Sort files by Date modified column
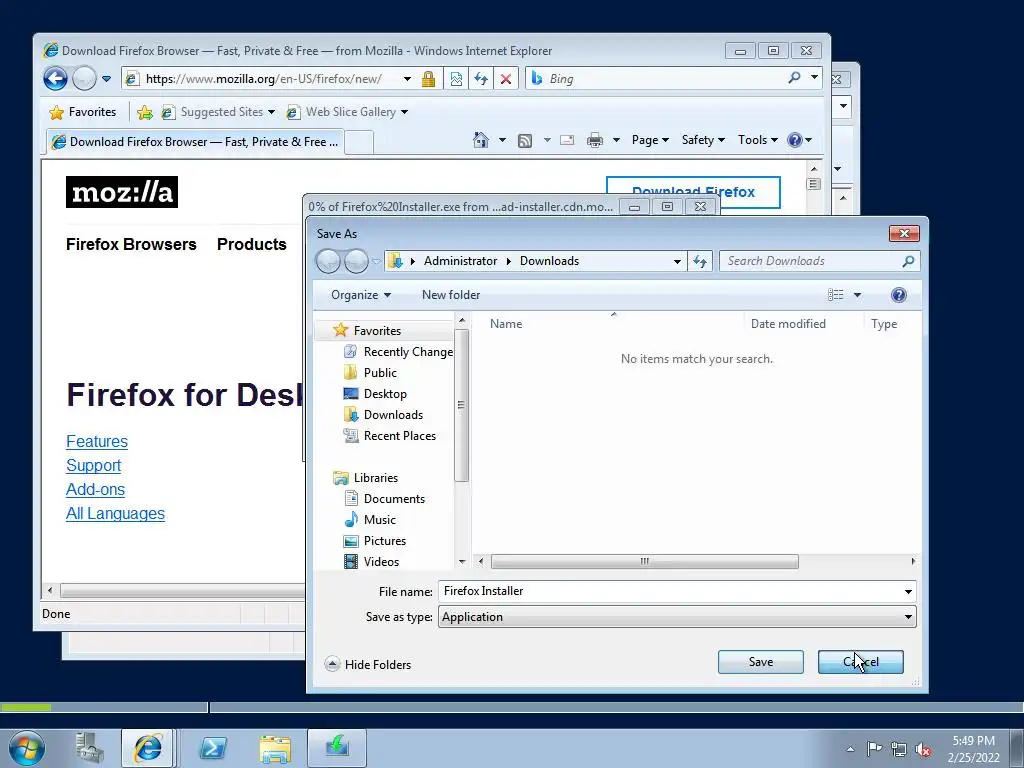Viewport: 1024px width, 768px height. tap(788, 324)
